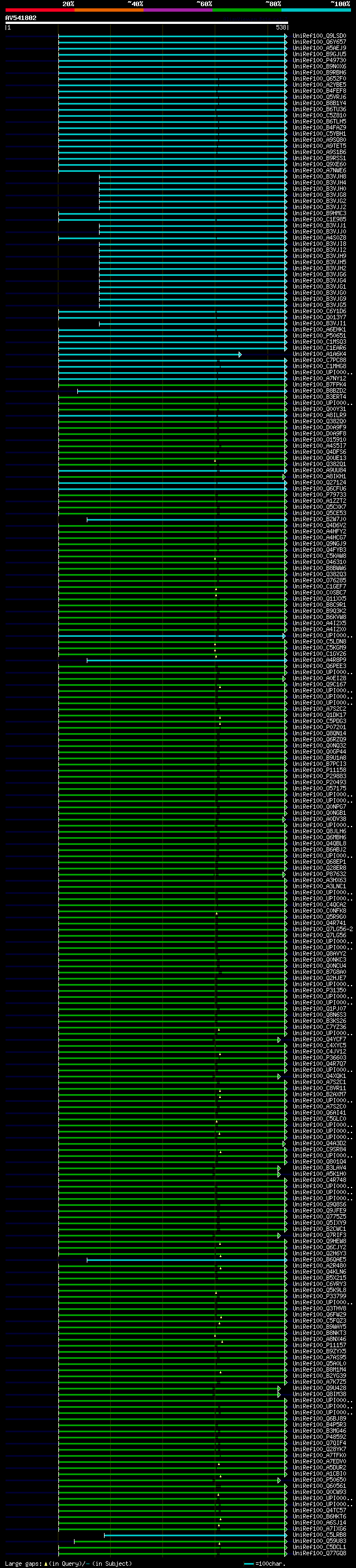
Task: Click label UniRef100_Q5VRJ6
Action: tap(319, 97)
